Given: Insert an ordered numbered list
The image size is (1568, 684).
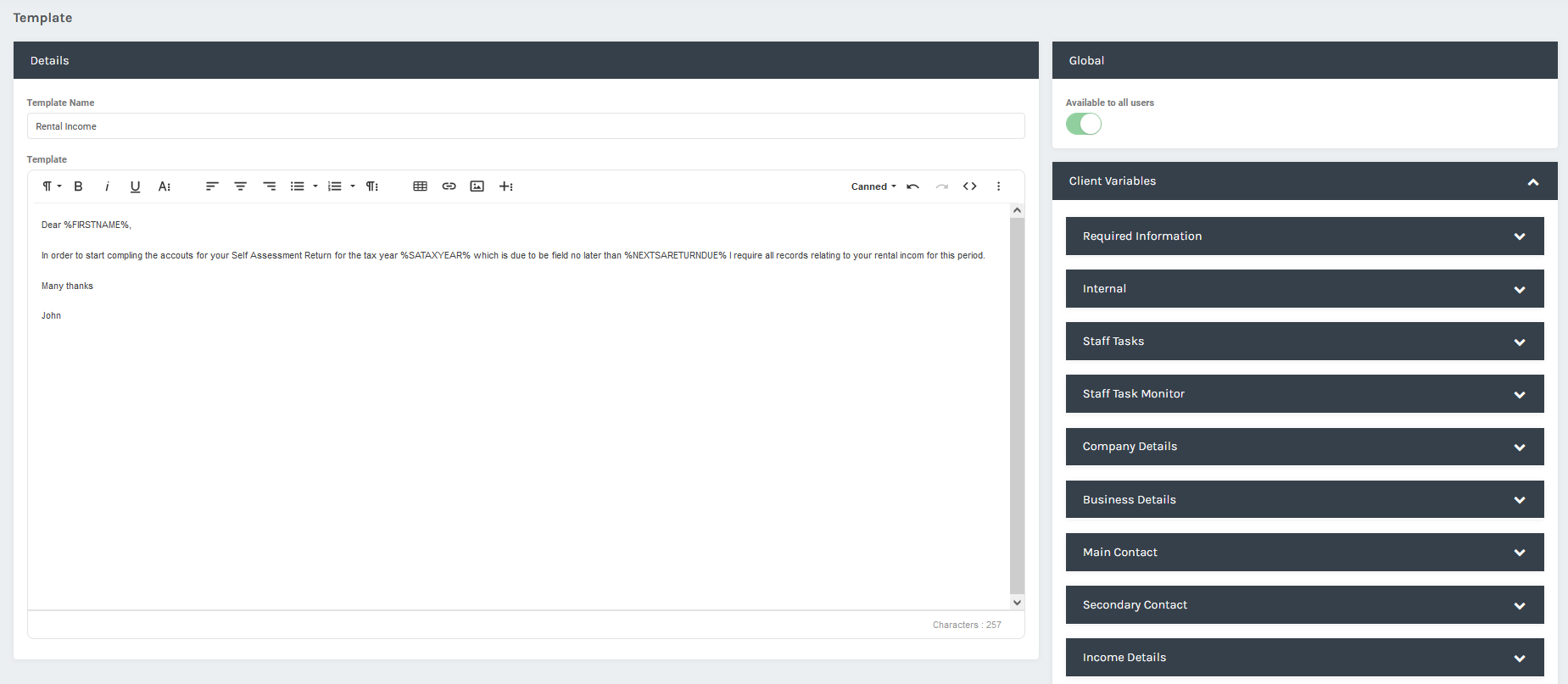Looking at the screenshot, I should (x=335, y=186).
